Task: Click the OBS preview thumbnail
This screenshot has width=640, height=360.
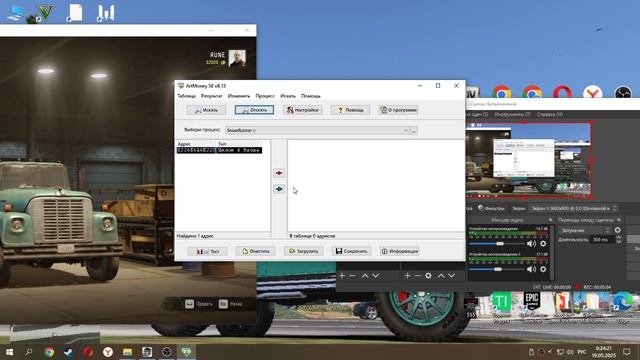Action: (528, 160)
